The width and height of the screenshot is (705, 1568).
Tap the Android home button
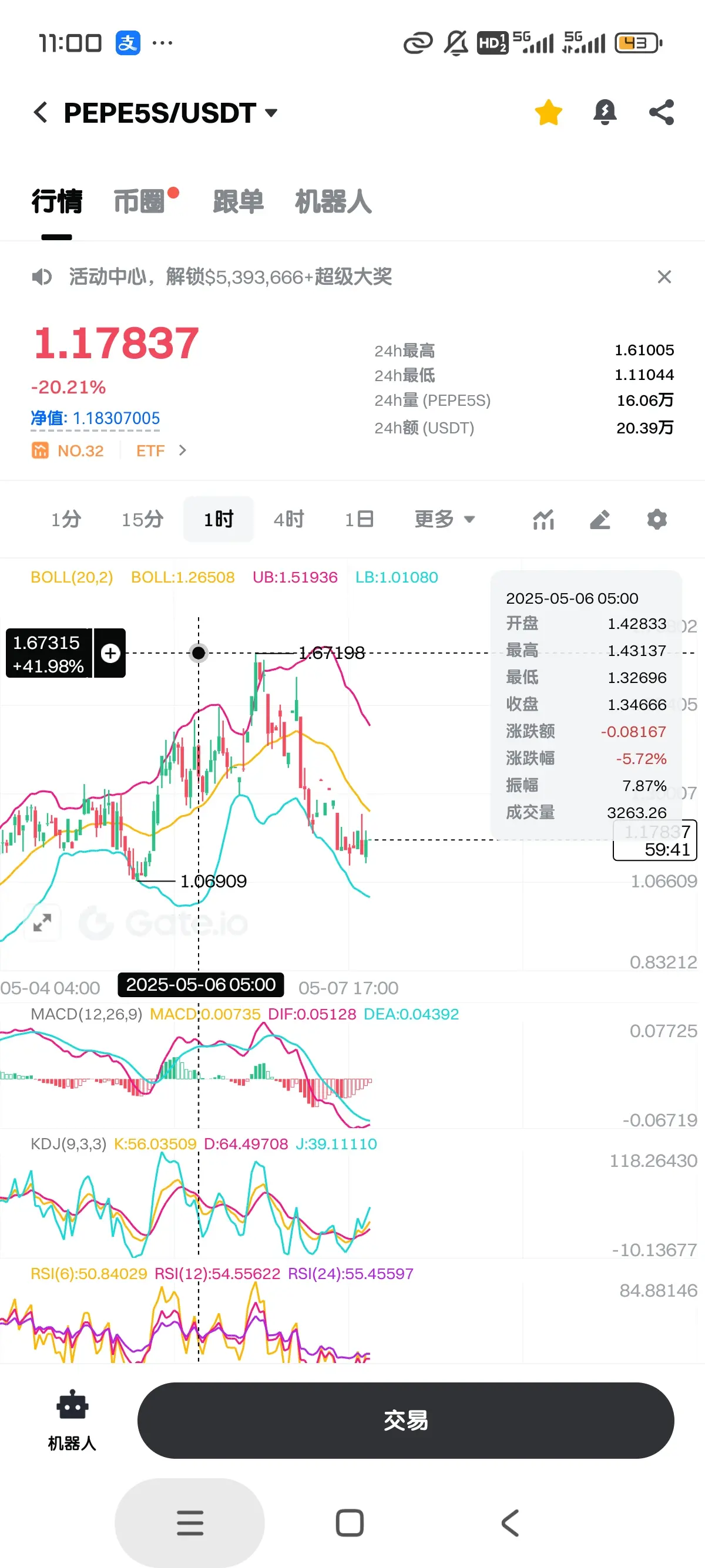(350, 1523)
